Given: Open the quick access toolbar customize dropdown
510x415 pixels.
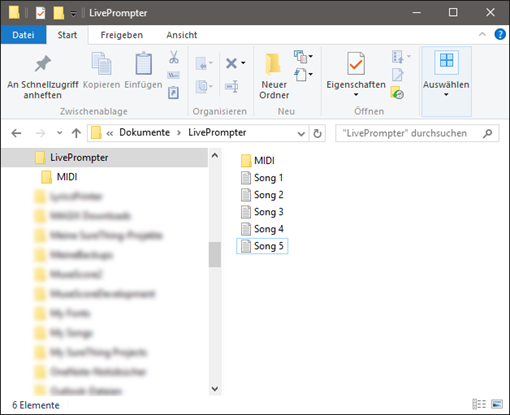Looking at the screenshot, I should pos(73,14).
